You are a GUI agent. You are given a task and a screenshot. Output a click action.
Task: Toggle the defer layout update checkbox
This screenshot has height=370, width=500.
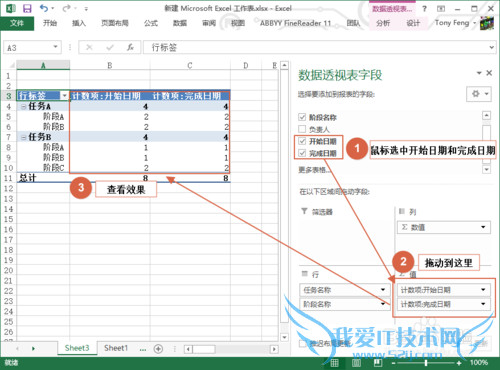tap(303, 343)
